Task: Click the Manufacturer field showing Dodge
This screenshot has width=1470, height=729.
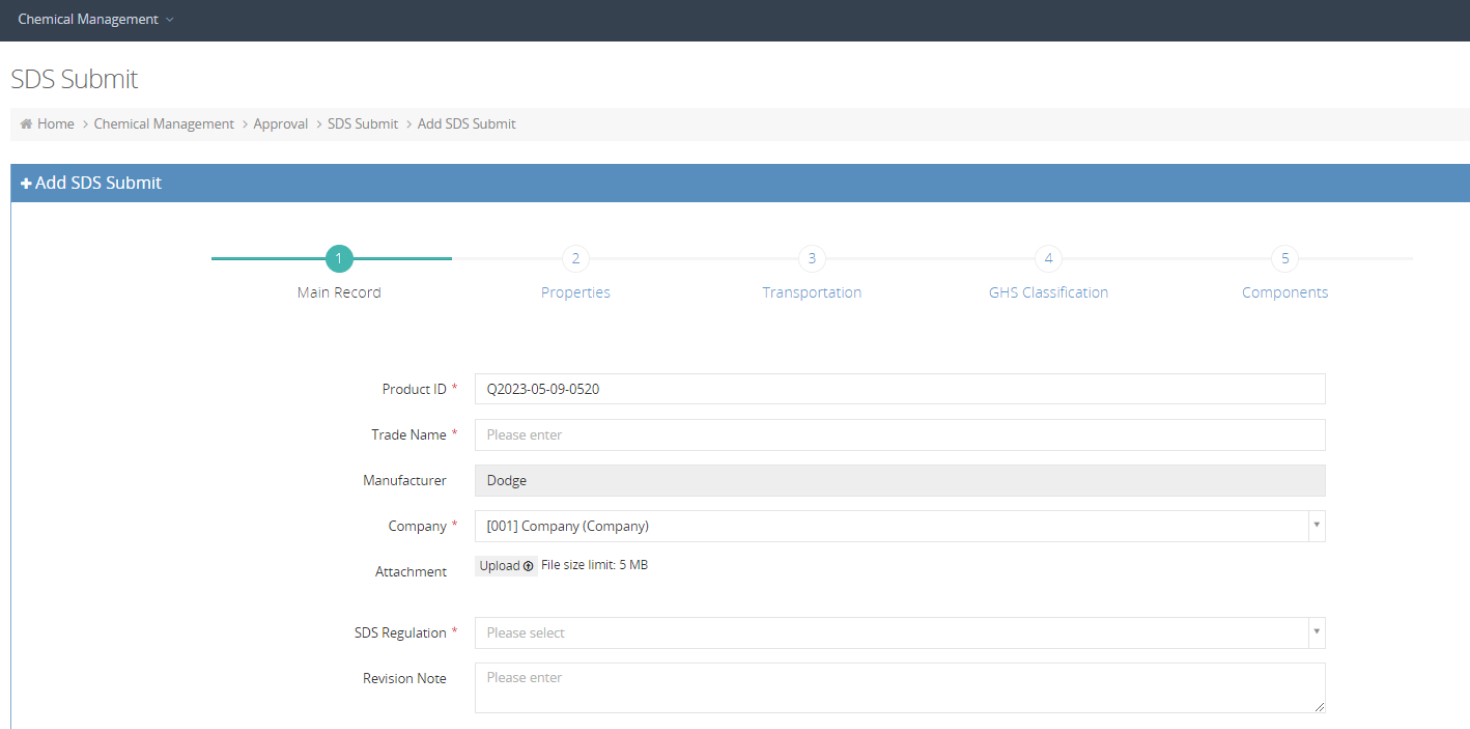Action: pos(900,480)
